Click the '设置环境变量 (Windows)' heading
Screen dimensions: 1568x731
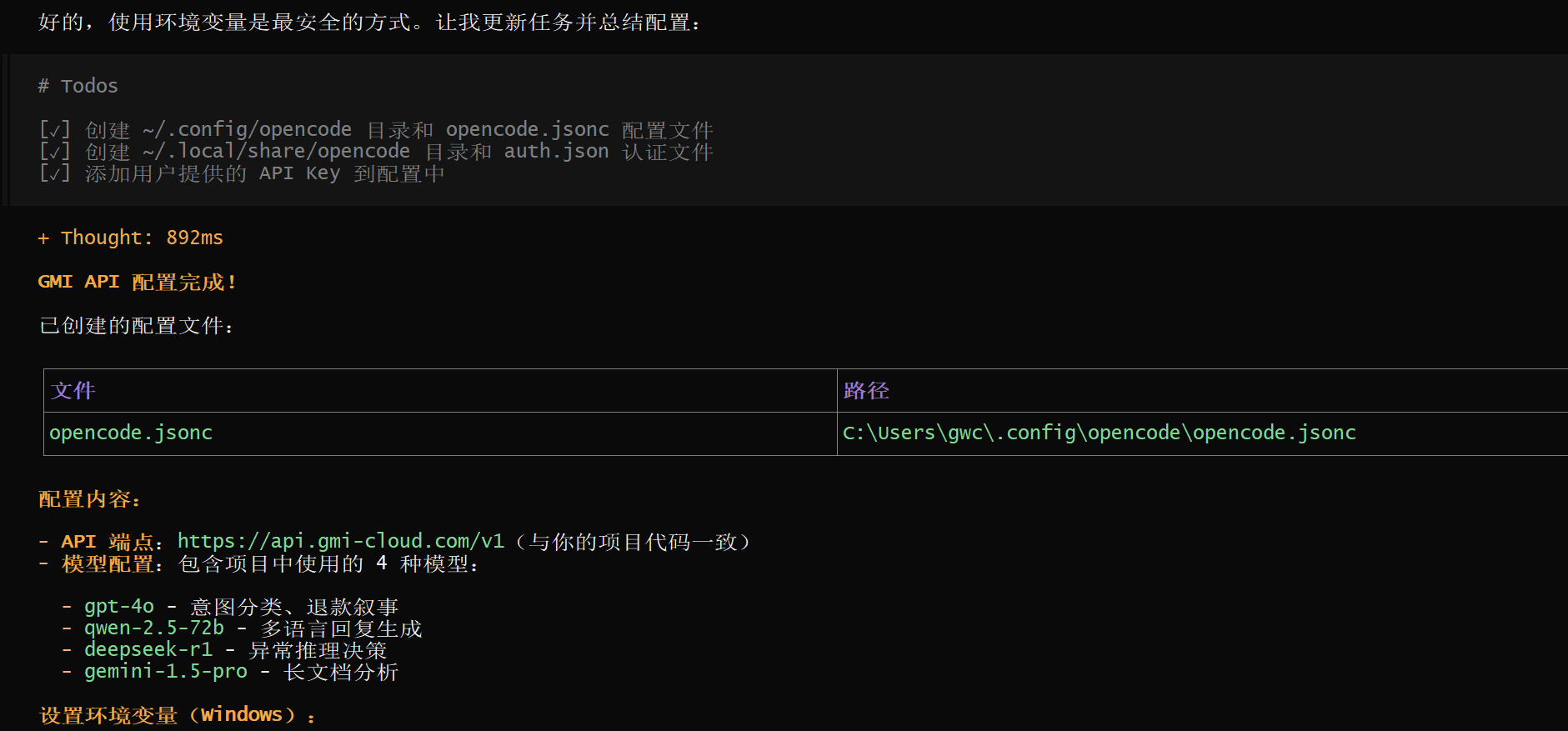[177, 715]
